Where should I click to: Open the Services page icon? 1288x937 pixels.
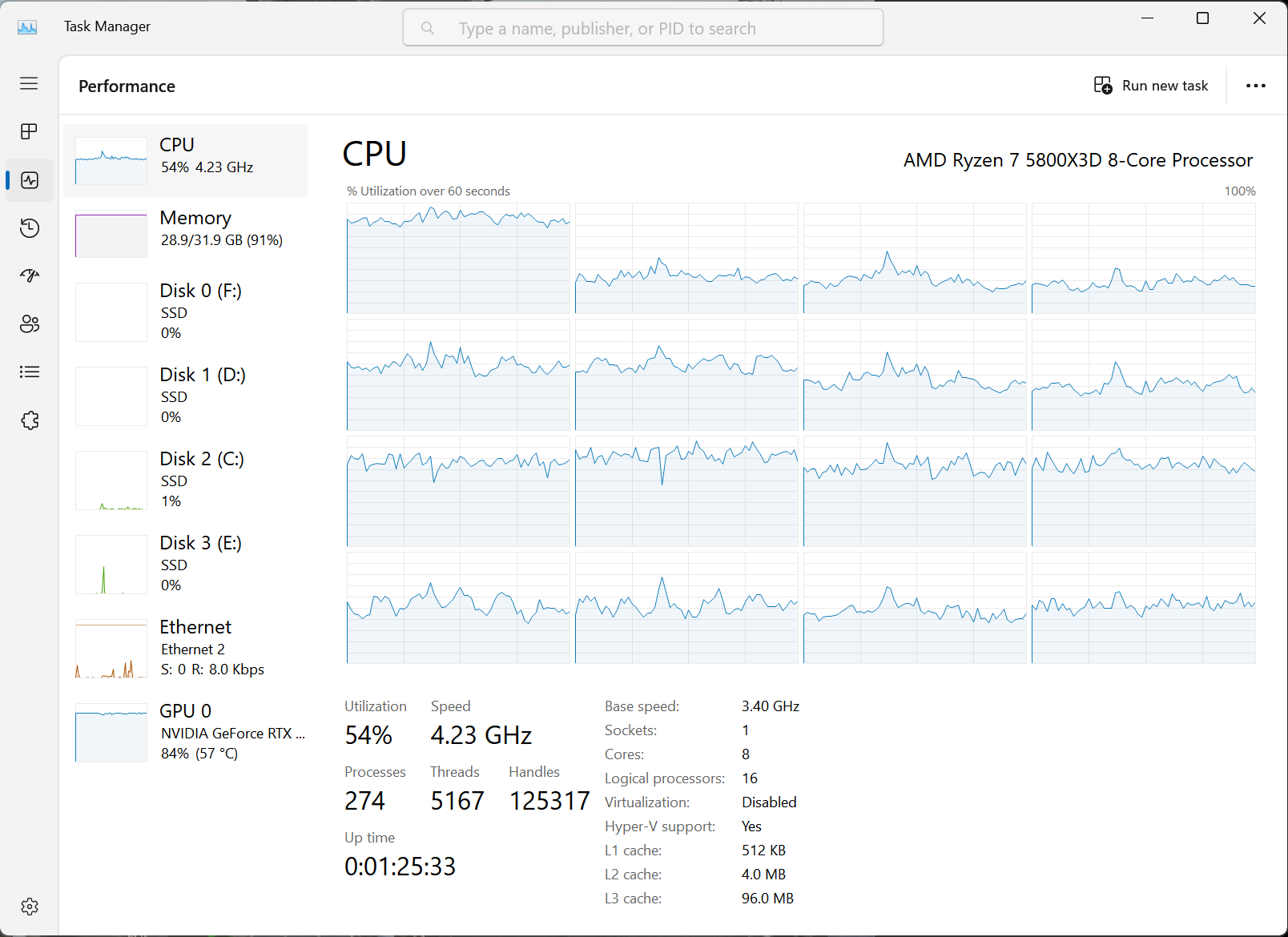pos(29,420)
